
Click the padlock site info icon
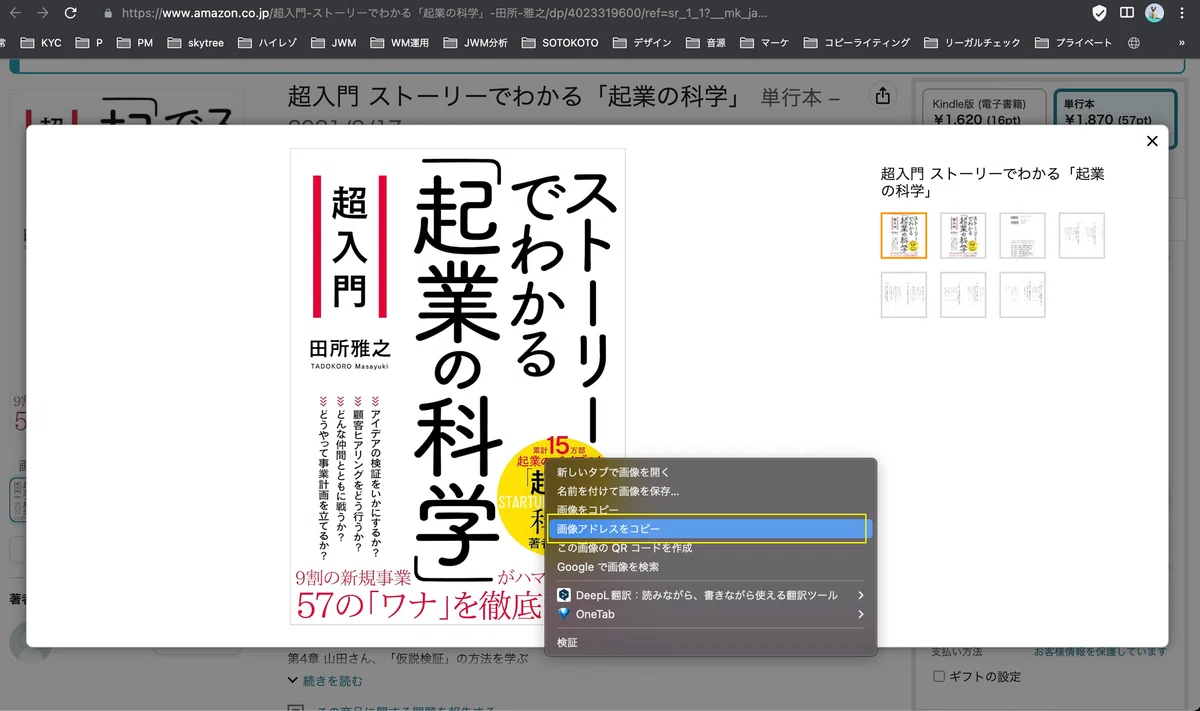click(108, 14)
